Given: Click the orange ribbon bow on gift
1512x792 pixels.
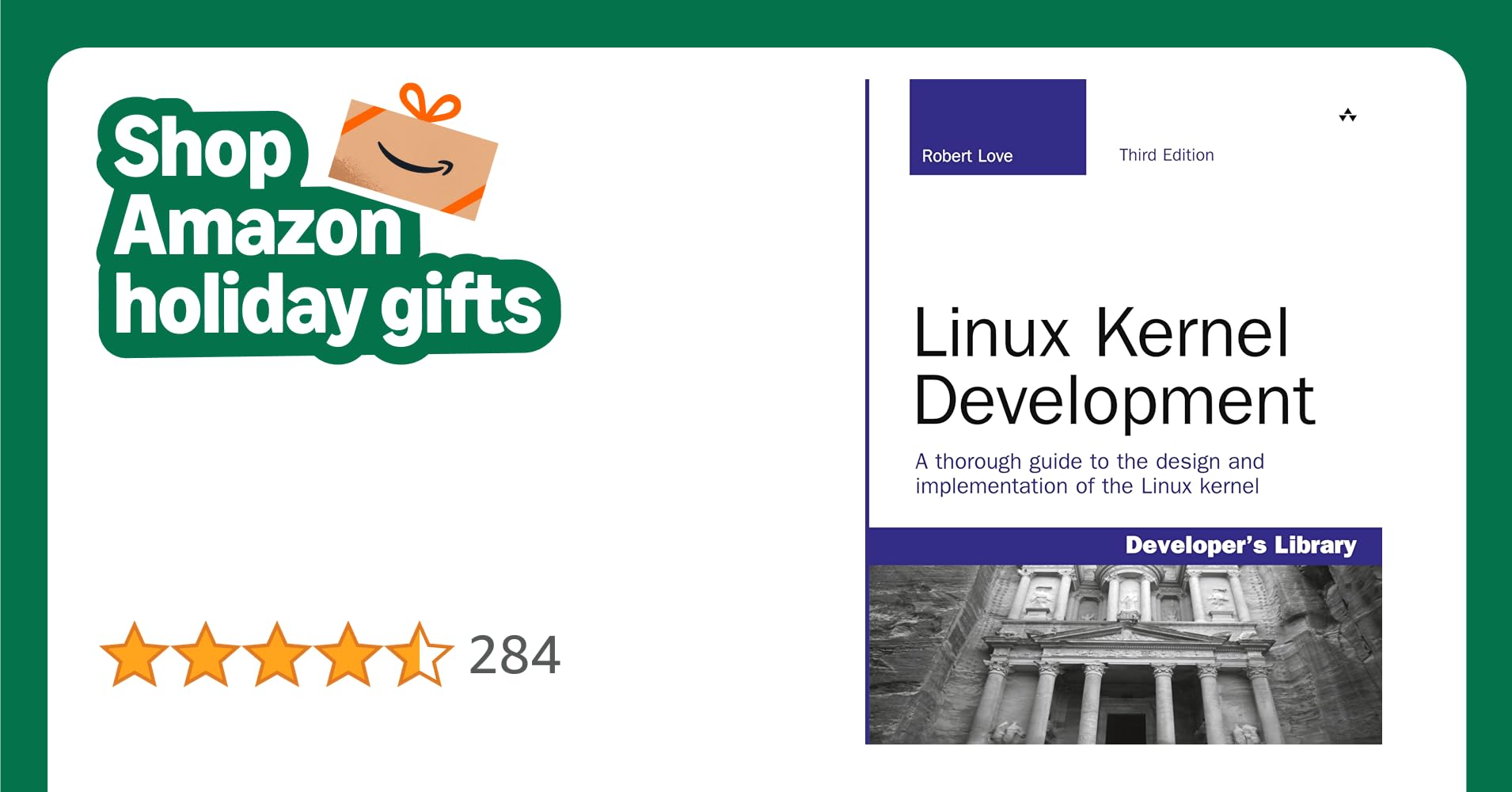Looking at the screenshot, I should click(430, 102).
